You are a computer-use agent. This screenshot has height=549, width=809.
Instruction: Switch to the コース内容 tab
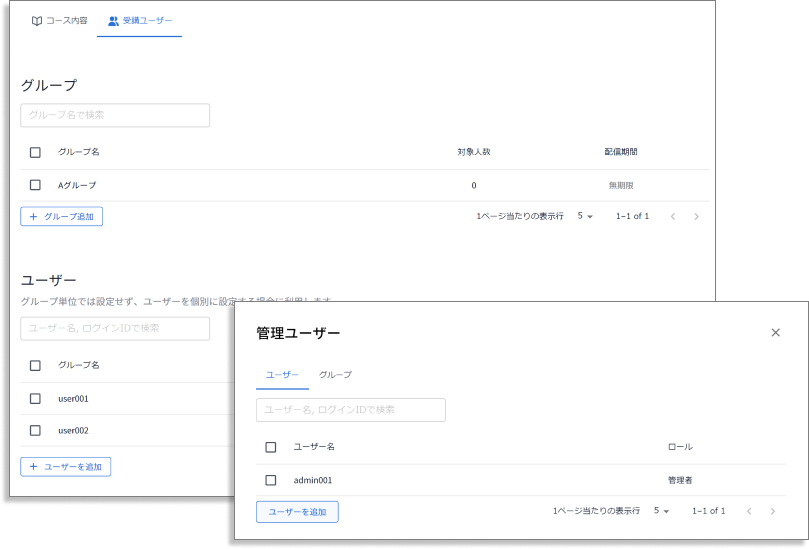pos(59,20)
